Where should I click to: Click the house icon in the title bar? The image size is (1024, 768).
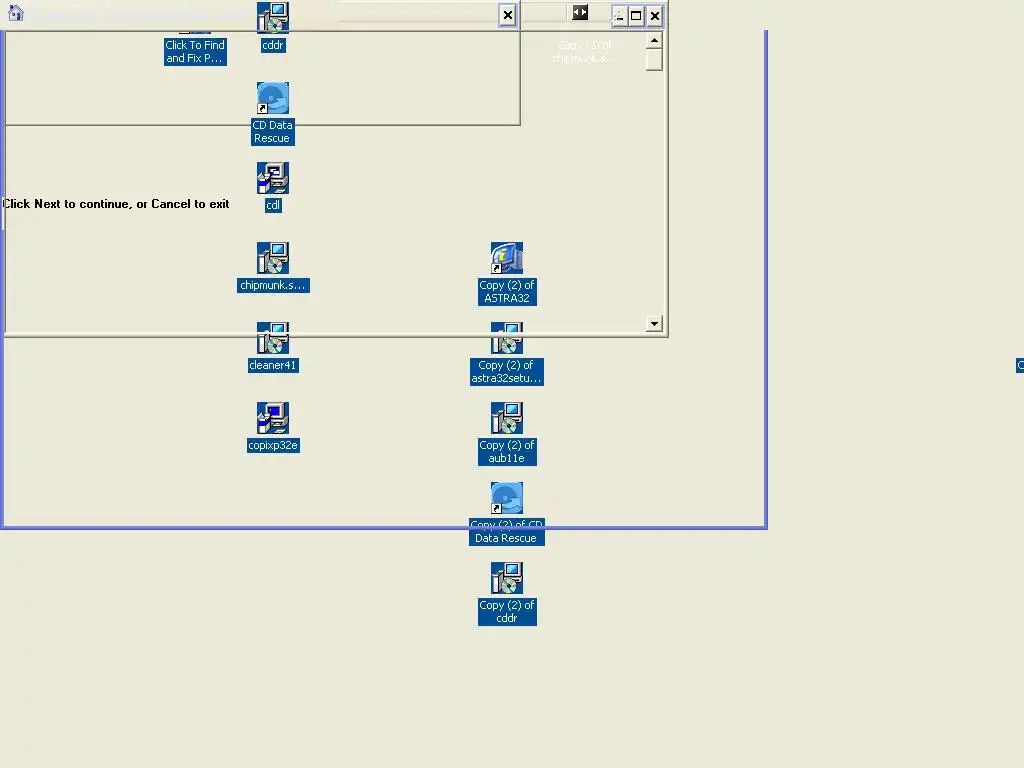(x=16, y=12)
